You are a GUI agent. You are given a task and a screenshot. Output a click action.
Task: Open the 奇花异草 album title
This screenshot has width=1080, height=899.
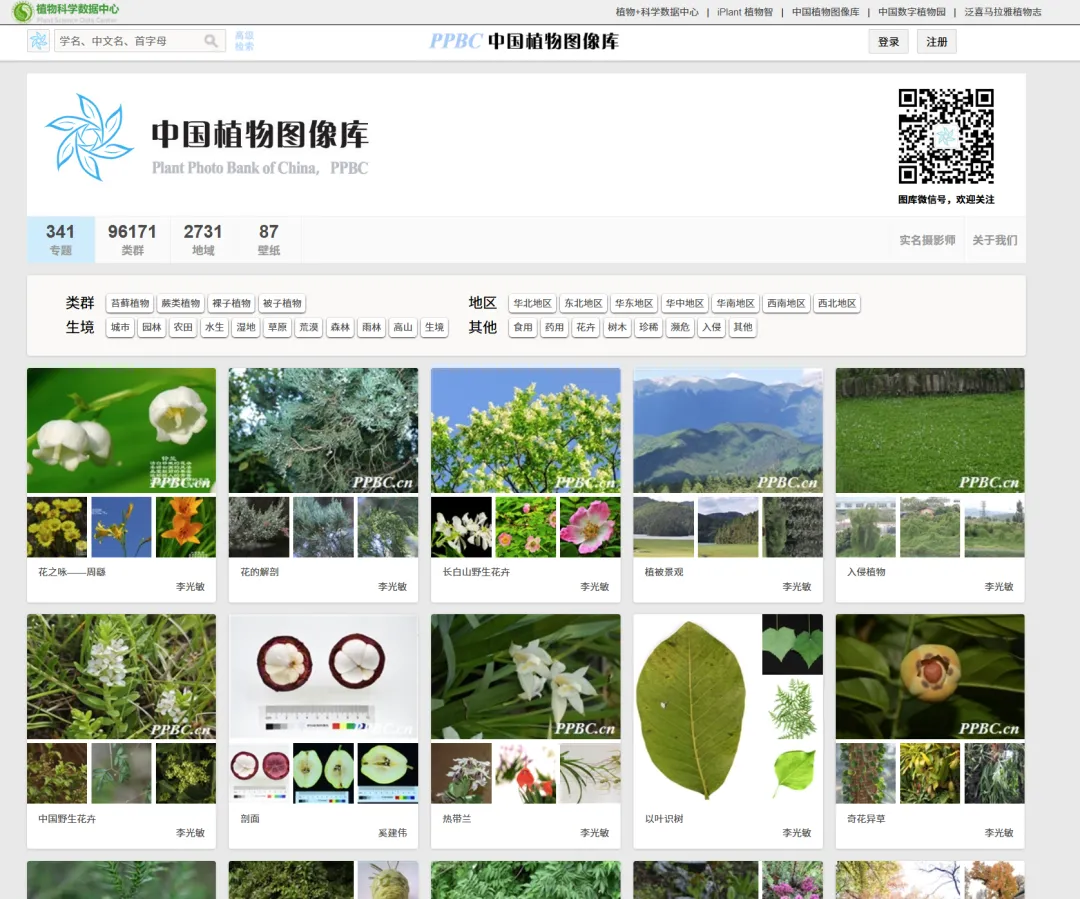[x=866, y=818]
